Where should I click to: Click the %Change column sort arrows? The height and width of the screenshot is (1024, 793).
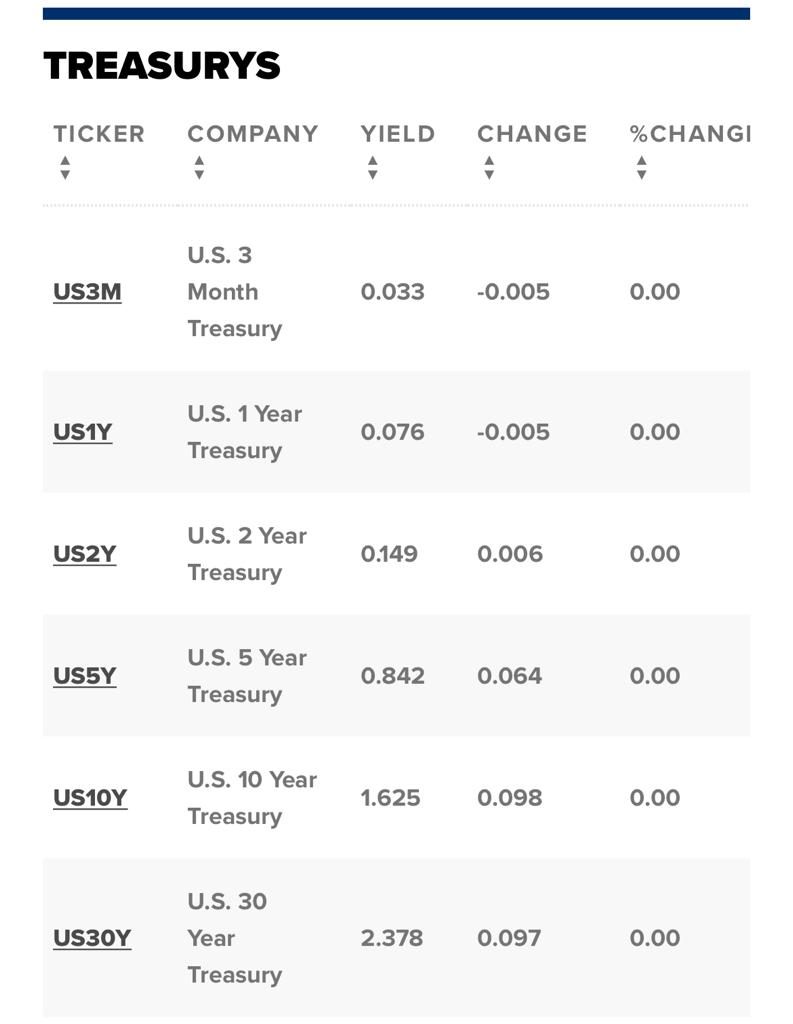[641, 168]
